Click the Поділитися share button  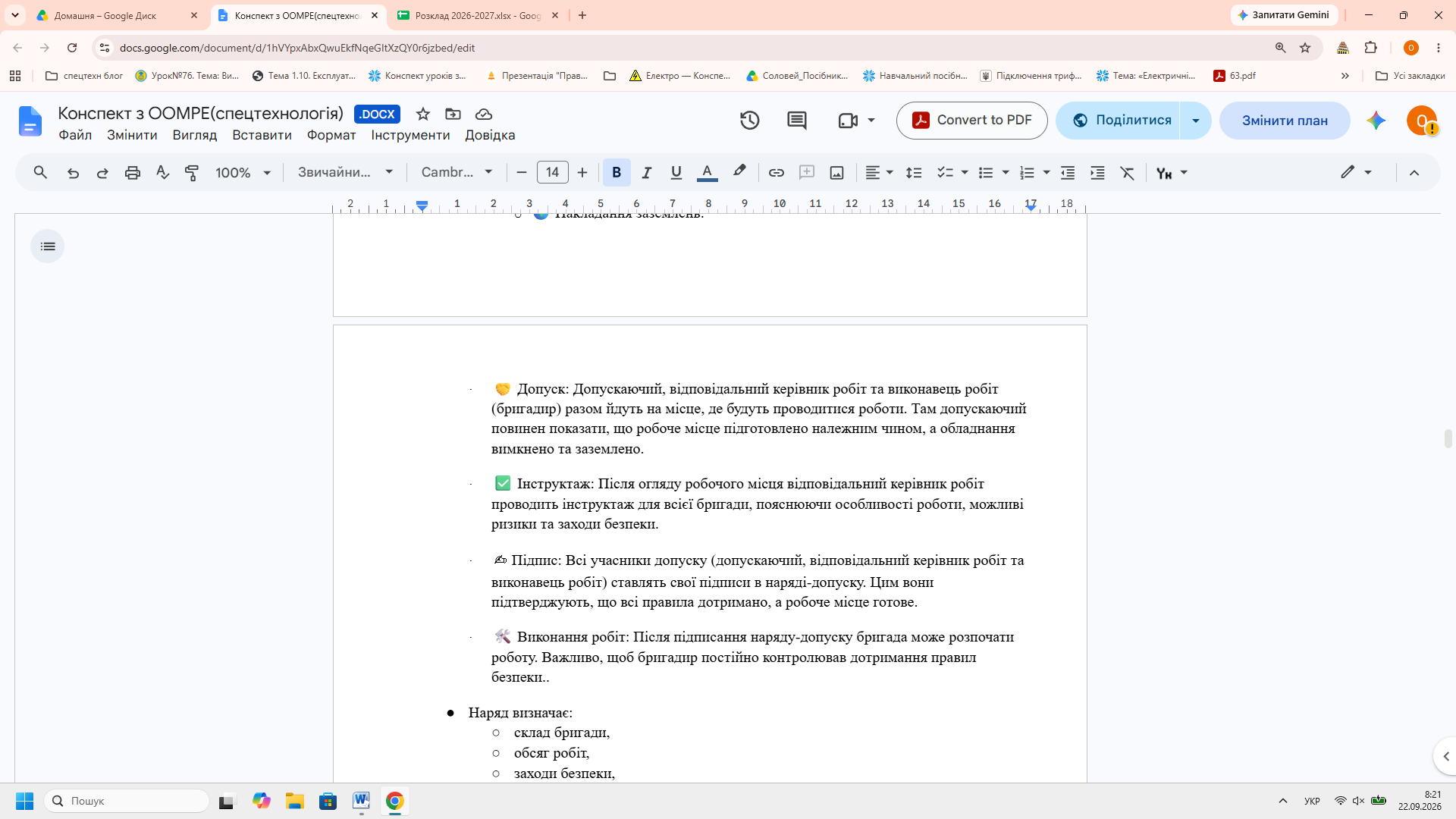point(1119,121)
